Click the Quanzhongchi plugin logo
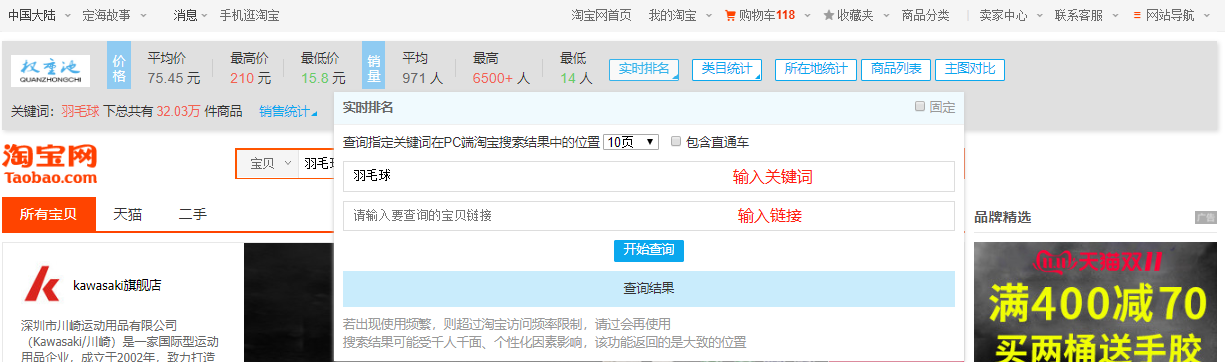This screenshot has width=1225, height=362. coord(50,71)
